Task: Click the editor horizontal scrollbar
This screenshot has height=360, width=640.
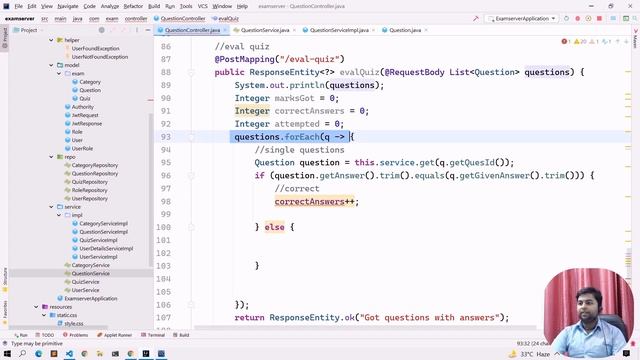Action: pyautogui.click(x=365, y=327)
